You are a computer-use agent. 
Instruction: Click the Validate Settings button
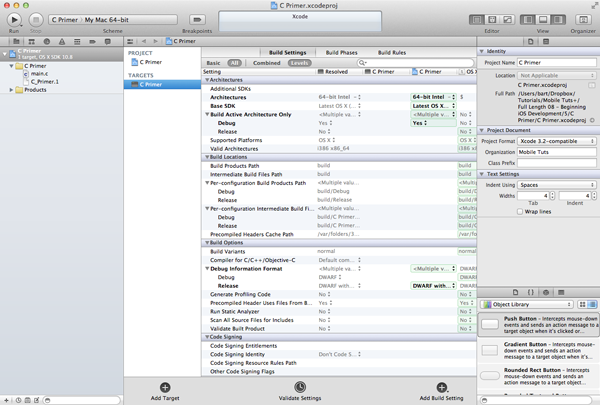pos(300,391)
